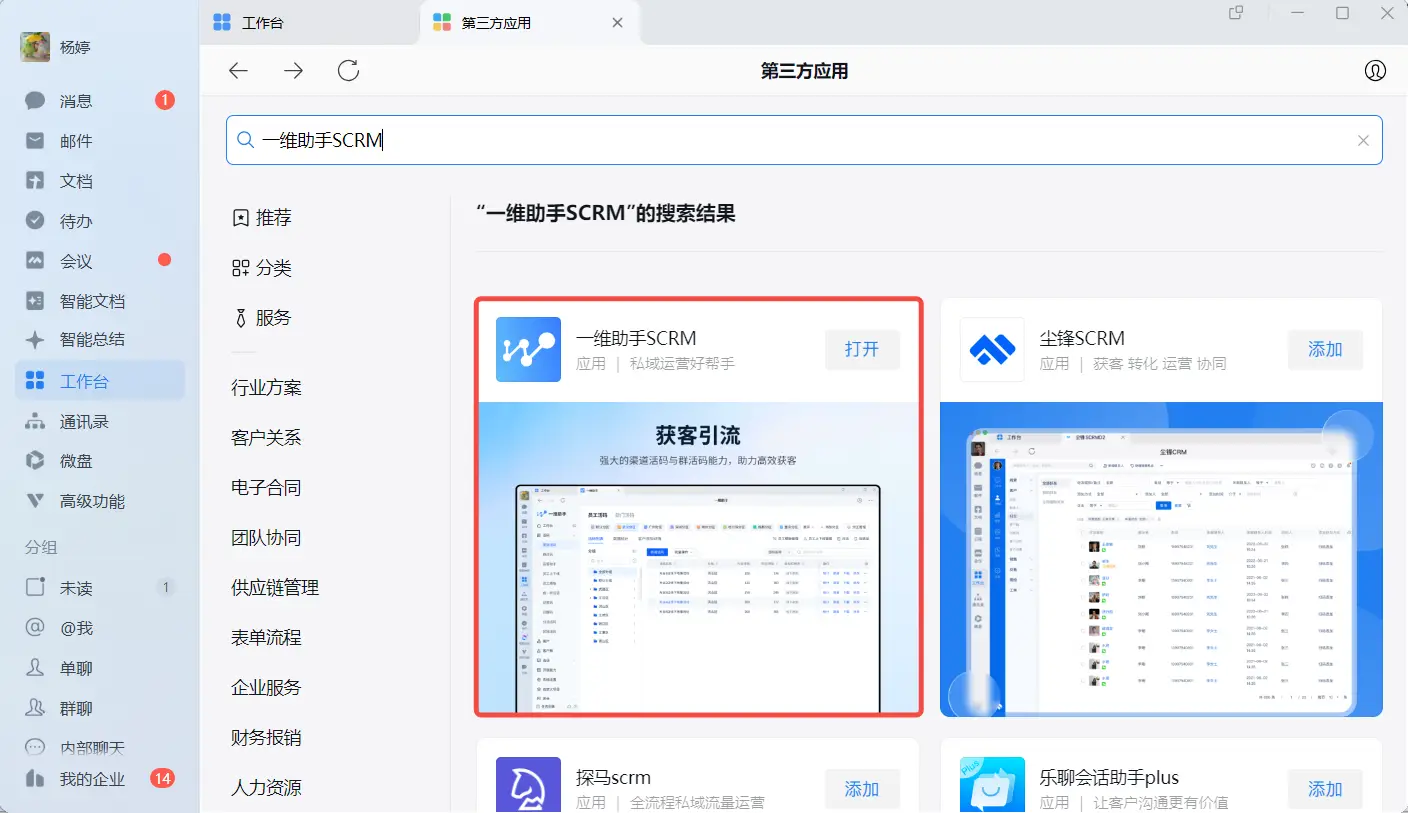
Task: Open the 高级功能 advanced features icon
Action: tap(35, 501)
